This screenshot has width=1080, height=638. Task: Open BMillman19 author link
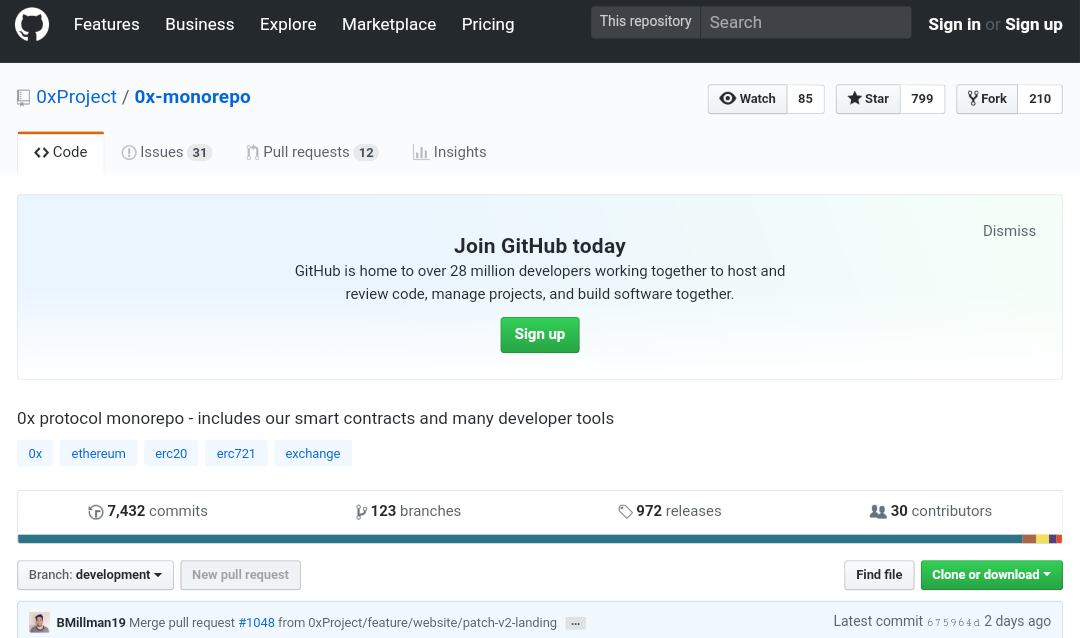click(x=91, y=622)
